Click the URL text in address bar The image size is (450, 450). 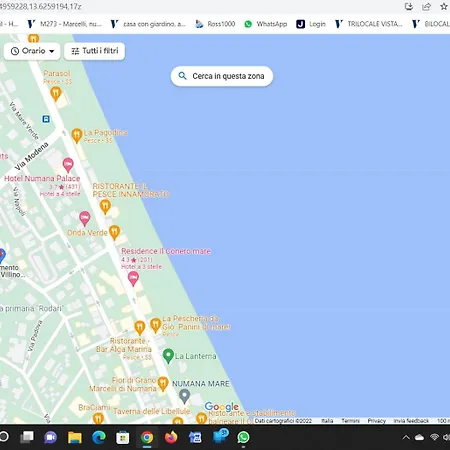tap(41, 6)
